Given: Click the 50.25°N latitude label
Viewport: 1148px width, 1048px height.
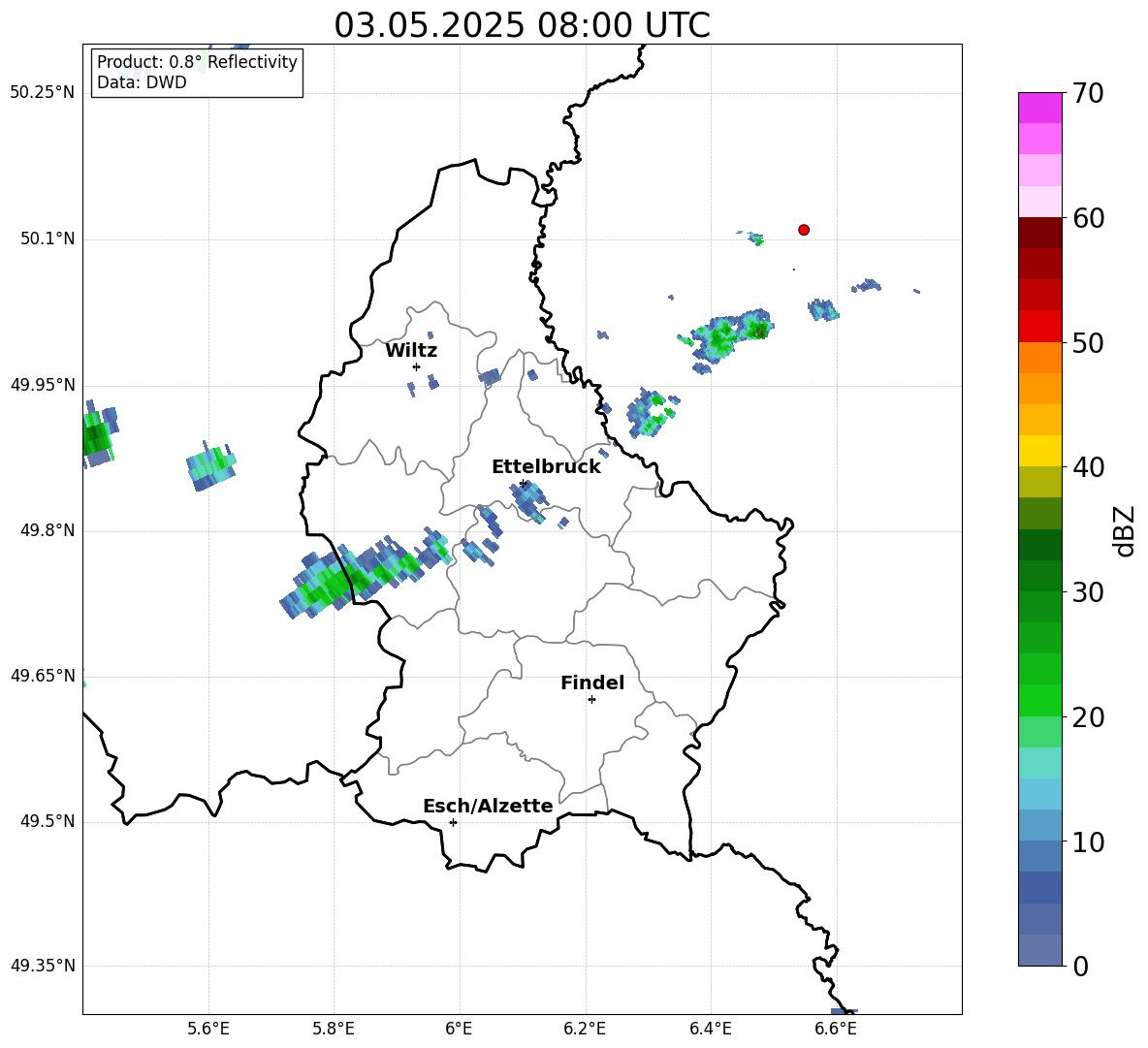Looking at the screenshot, I should (x=43, y=93).
